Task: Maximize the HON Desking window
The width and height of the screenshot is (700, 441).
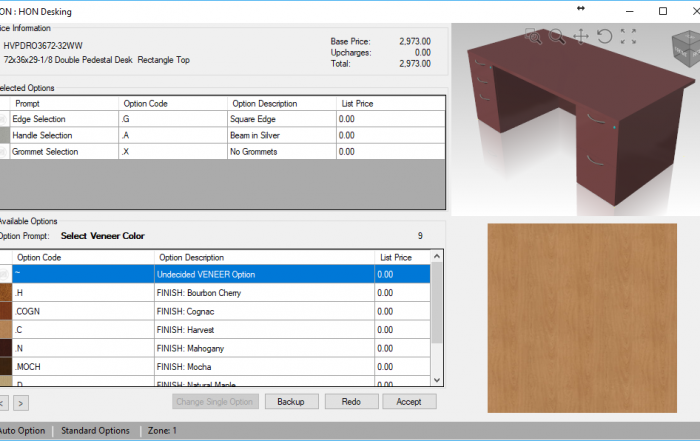Action: coord(663,11)
